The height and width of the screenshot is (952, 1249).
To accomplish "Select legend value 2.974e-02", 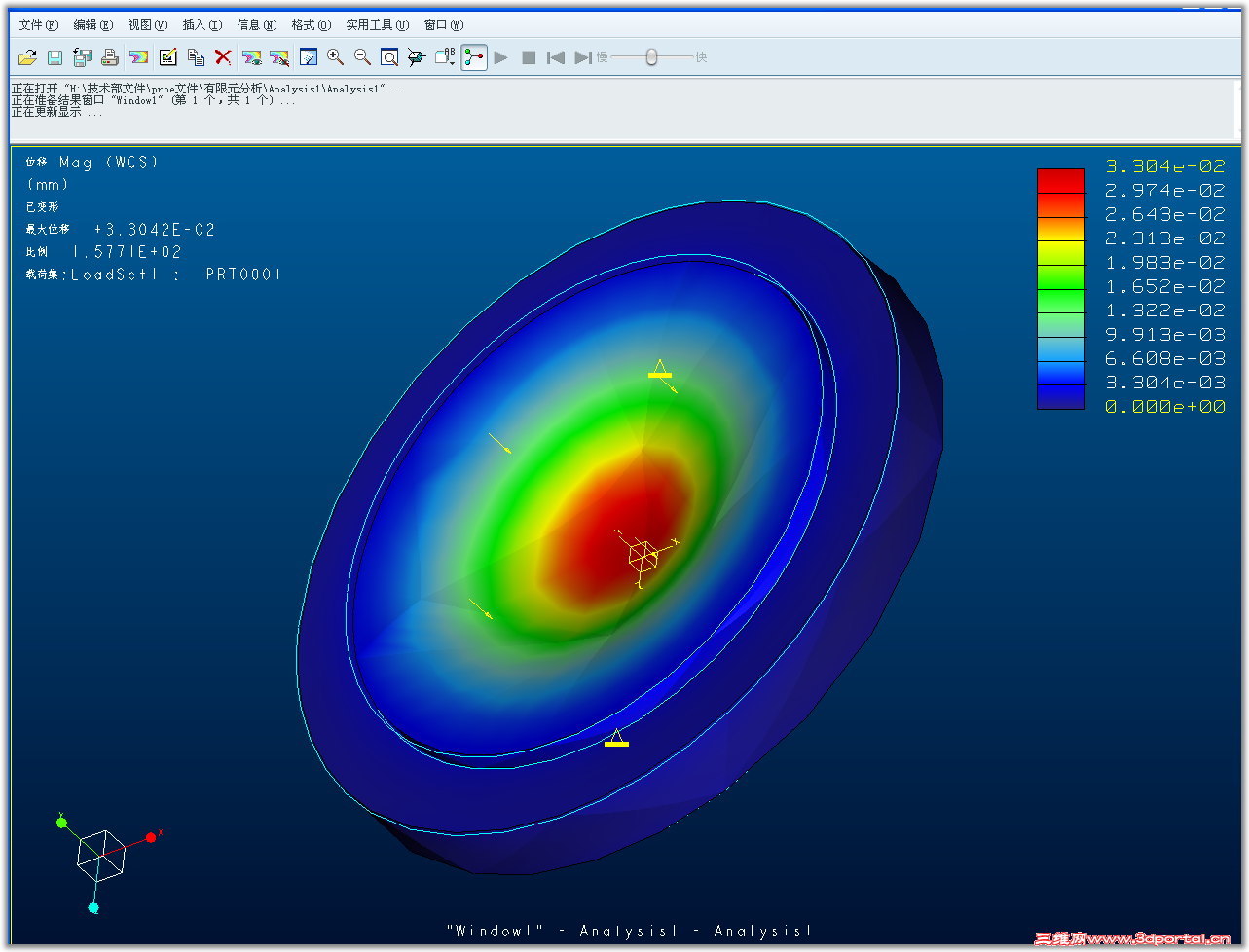I will pos(1165,190).
